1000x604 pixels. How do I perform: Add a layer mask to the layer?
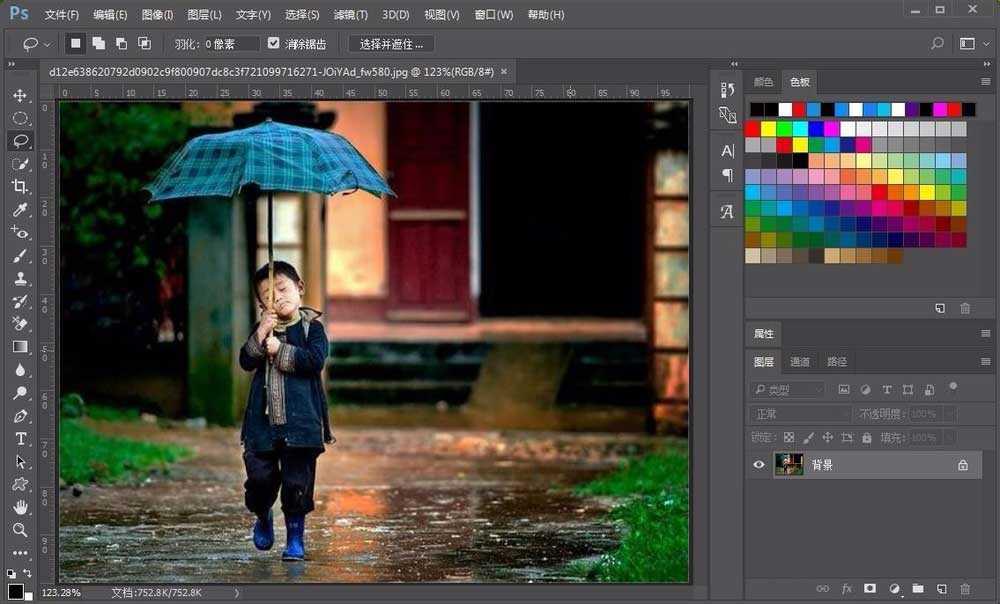869,589
